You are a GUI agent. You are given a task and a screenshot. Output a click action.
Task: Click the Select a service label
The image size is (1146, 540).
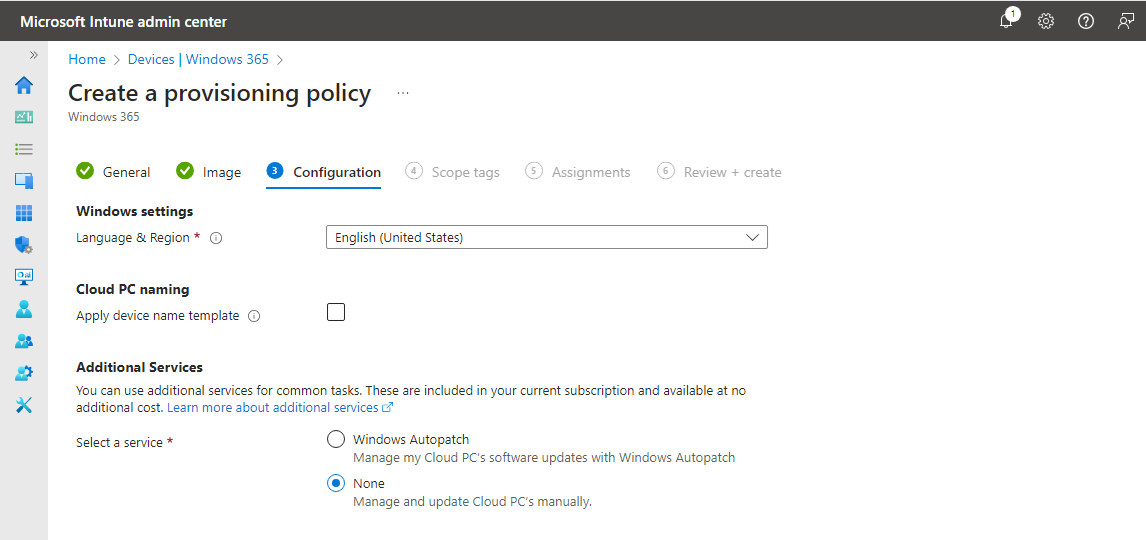coord(119,443)
